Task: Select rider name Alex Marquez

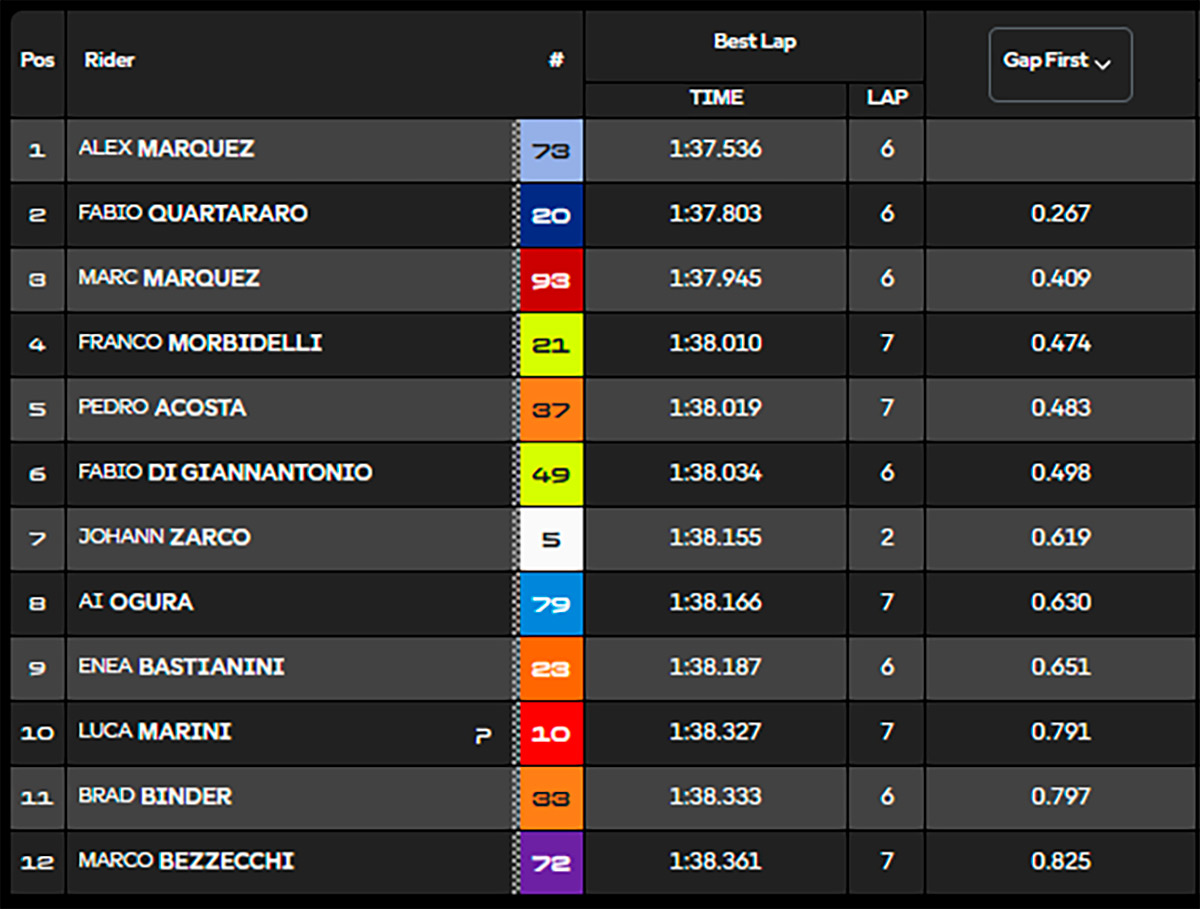Action: point(166,149)
